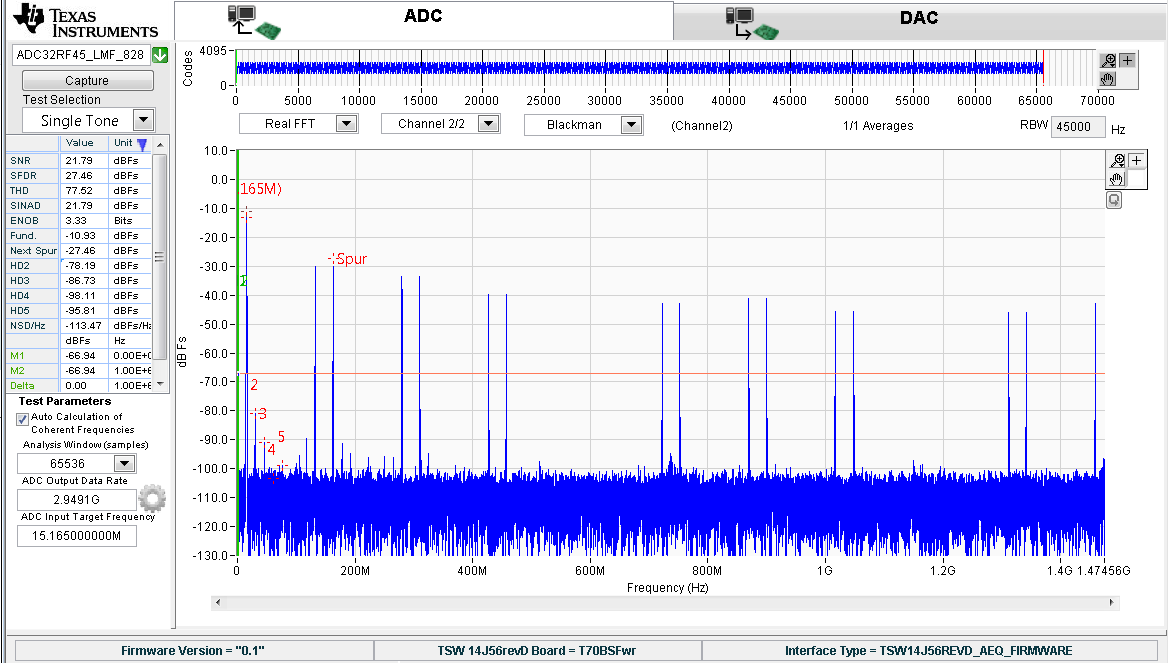1168x663 pixels.
Task: Switch to the ADC tab
Action: click(423, 19)
